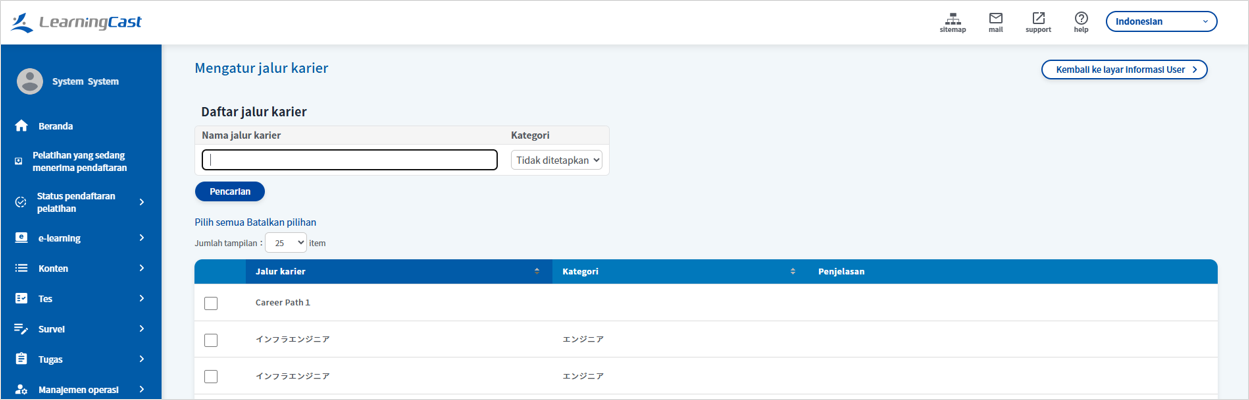This screenshot has height=400, width=1249.
Task: Open the mail icon in header
Action: point(995,19)
